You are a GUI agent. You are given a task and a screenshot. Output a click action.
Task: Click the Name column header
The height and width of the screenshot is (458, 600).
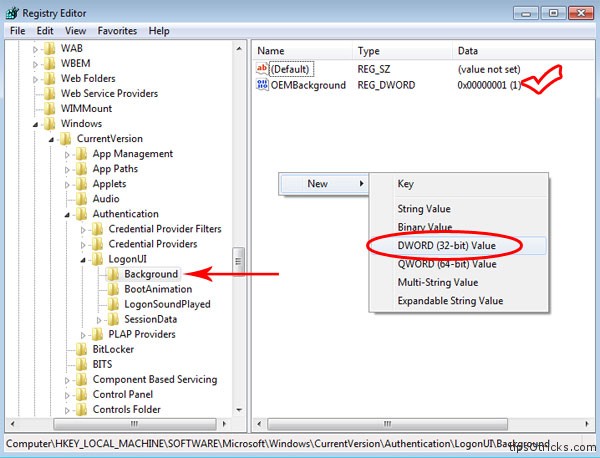click(x=271, y=50)
